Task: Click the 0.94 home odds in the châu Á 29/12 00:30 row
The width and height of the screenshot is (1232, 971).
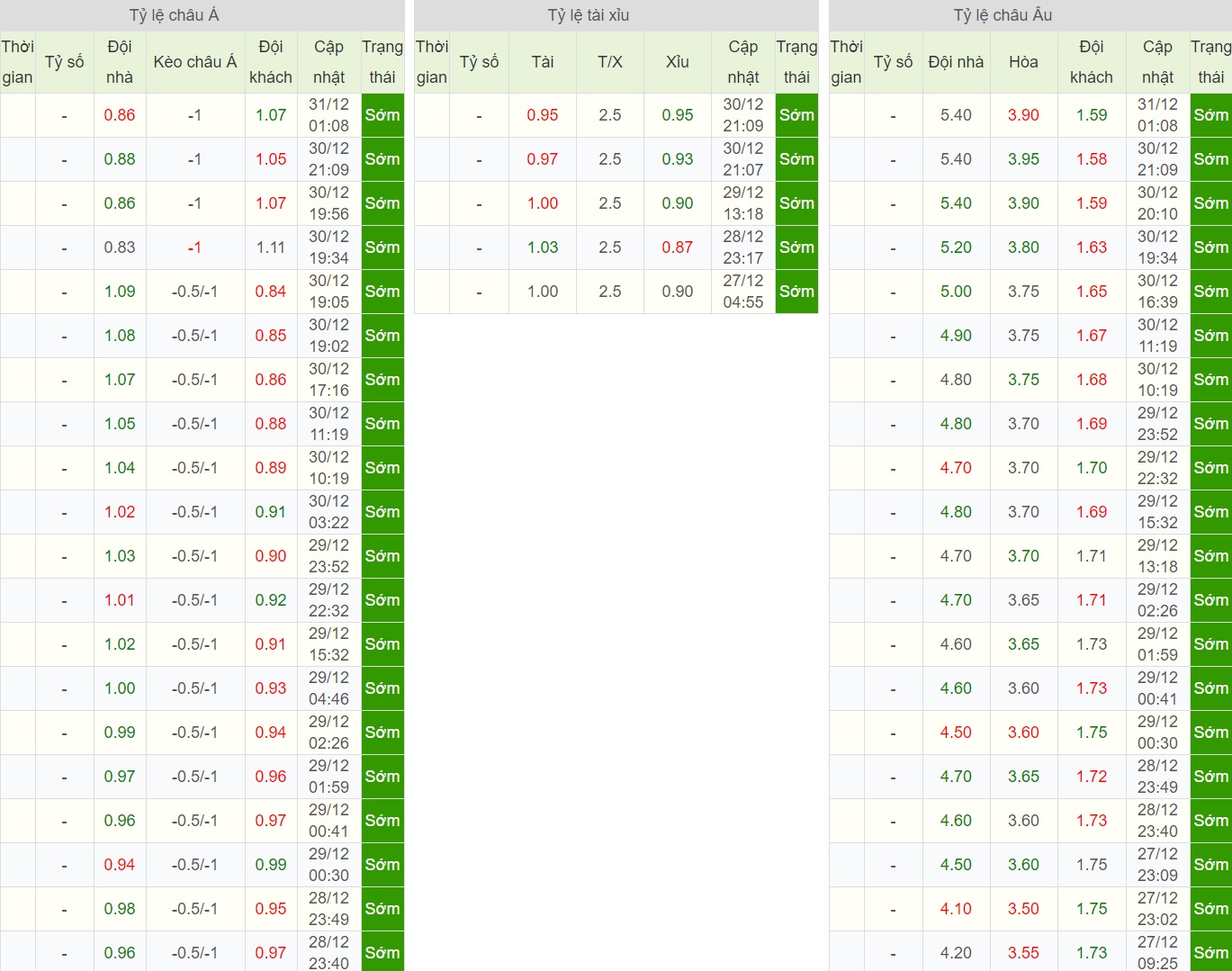Action: 120,865
